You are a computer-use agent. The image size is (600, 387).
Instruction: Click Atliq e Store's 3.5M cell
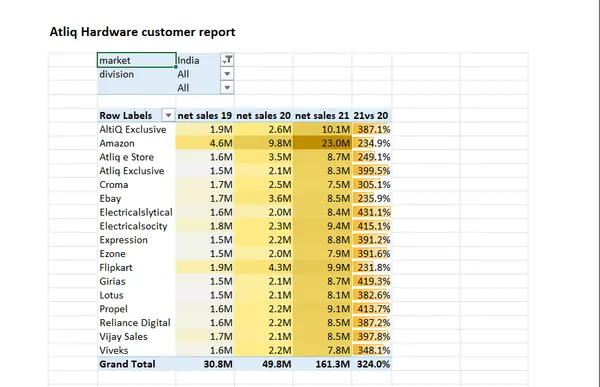[264, 157]
